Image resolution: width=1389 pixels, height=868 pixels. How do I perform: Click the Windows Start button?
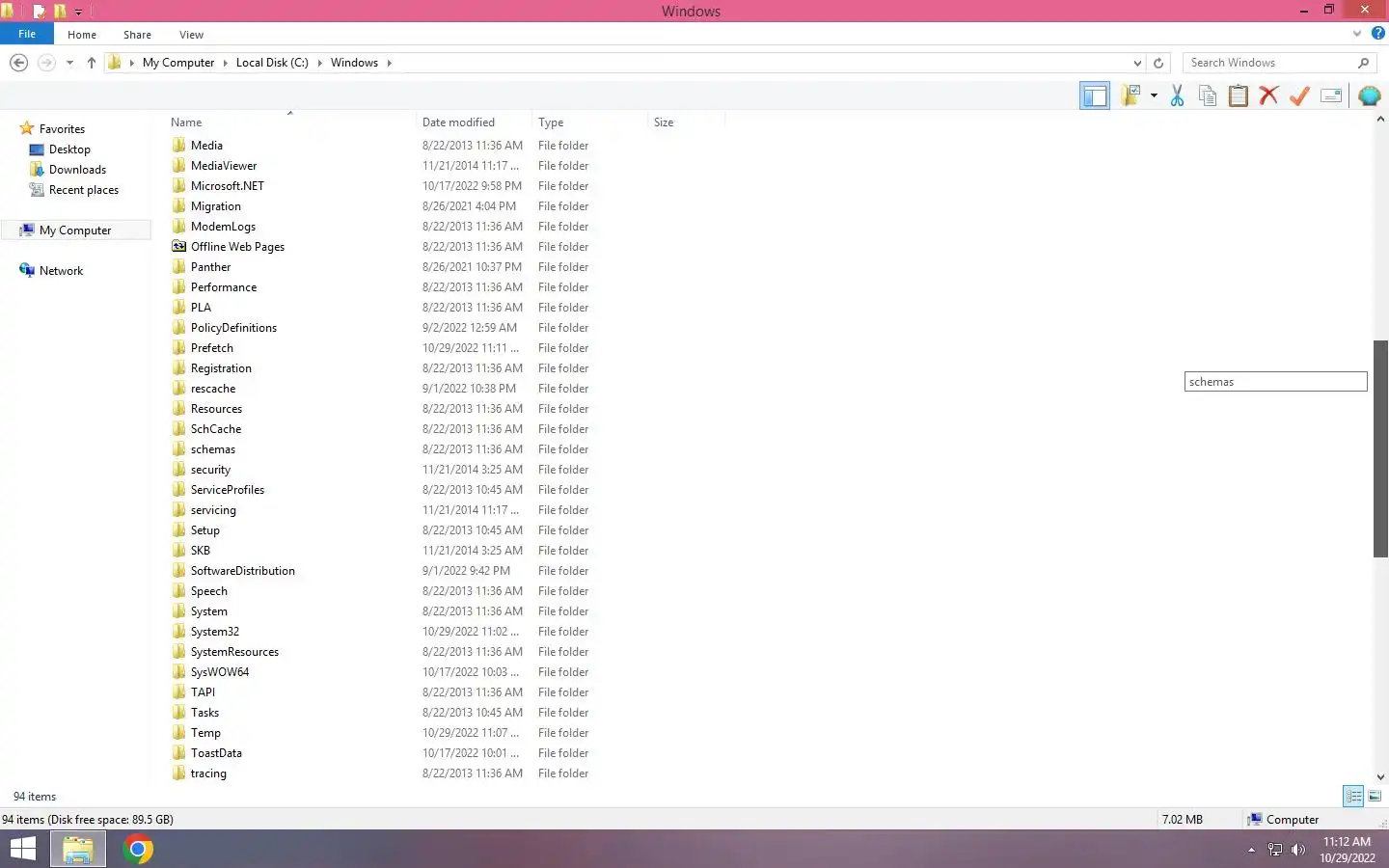[22, 850]
